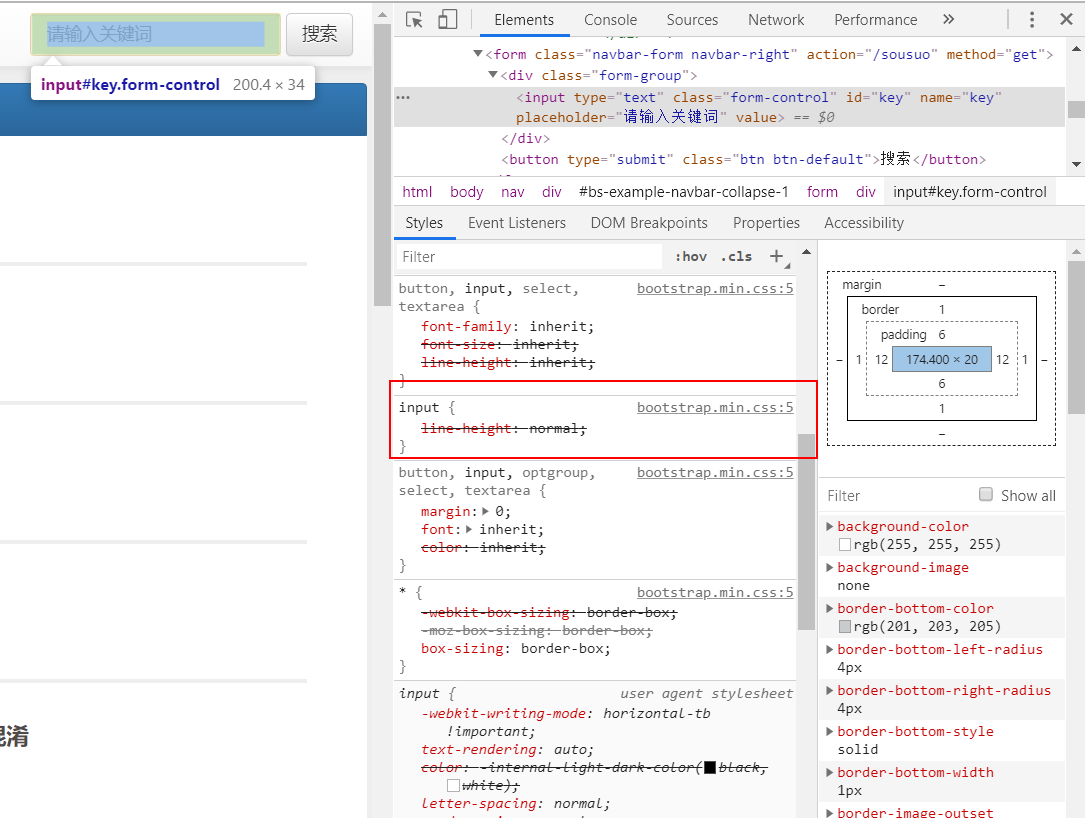1085x818 pixels.
Task: Click the white background-color swatch
Action: click(844, 545)
